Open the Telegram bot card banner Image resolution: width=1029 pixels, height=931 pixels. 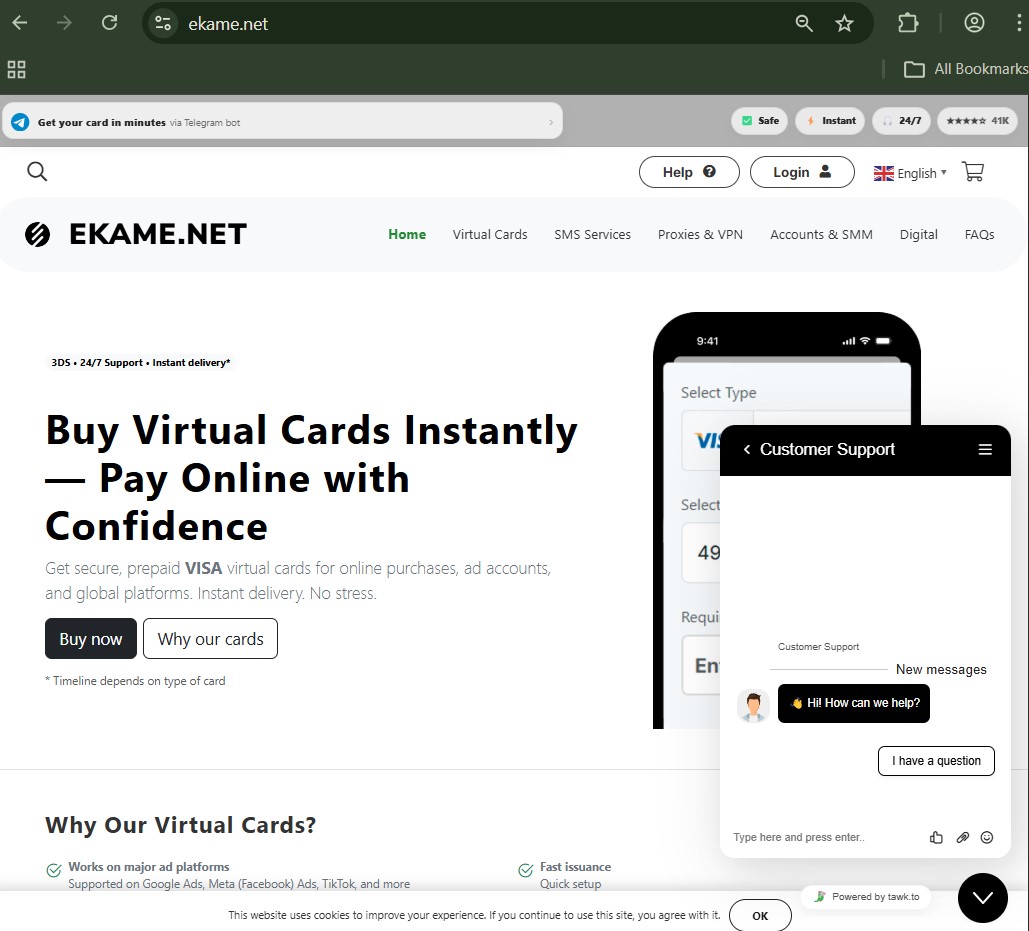point(281,120)
